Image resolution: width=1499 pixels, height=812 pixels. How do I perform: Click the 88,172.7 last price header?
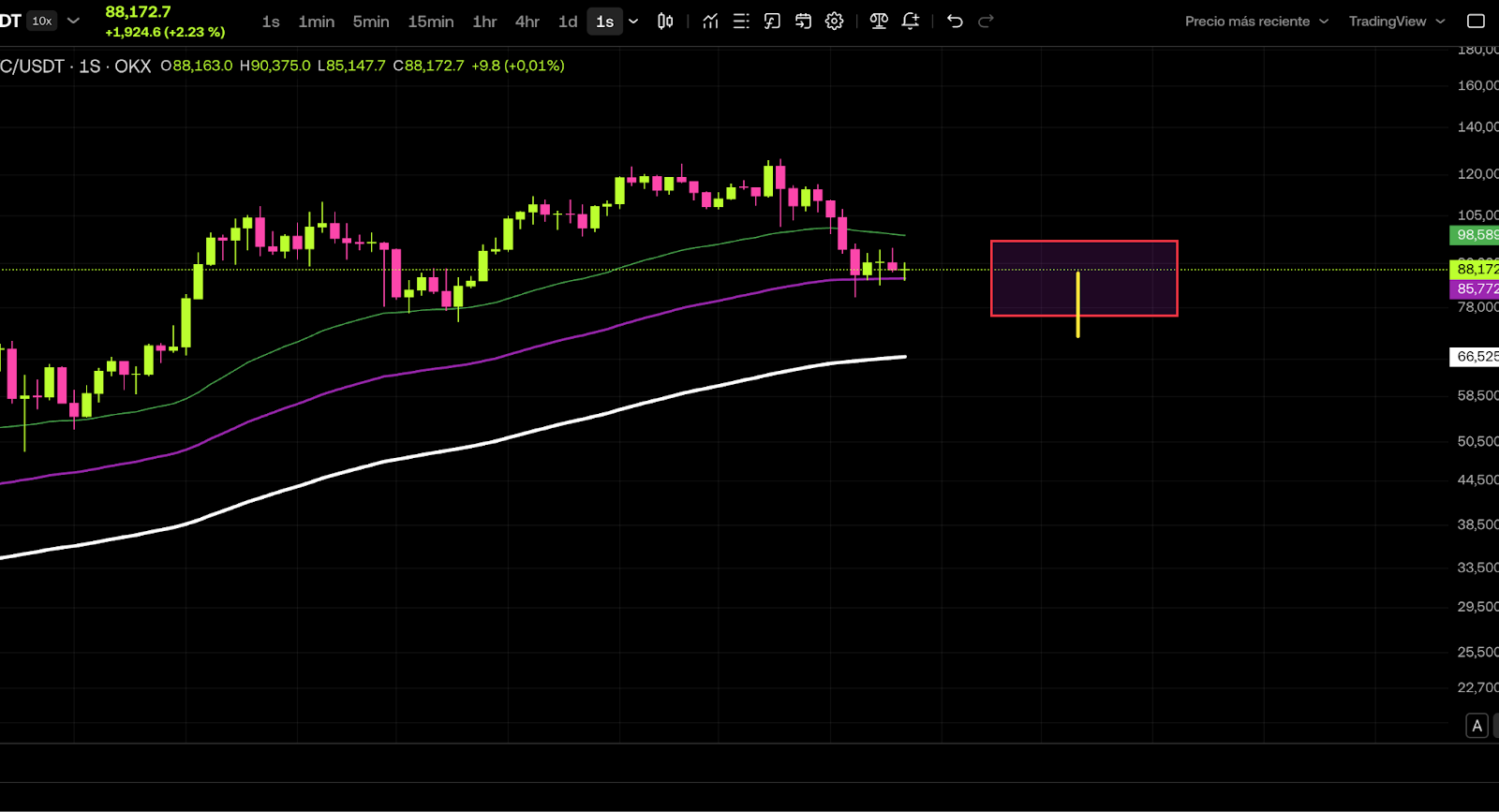coord(138,12)
